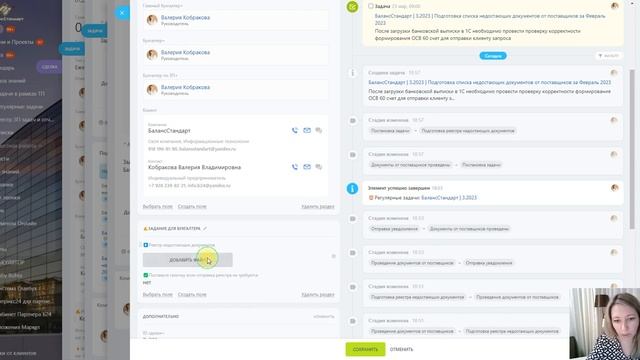Email contact Кобракова Валерия Владимировна via envelope icon
This screenshot has width=640, height=360.
pos(307,167)
